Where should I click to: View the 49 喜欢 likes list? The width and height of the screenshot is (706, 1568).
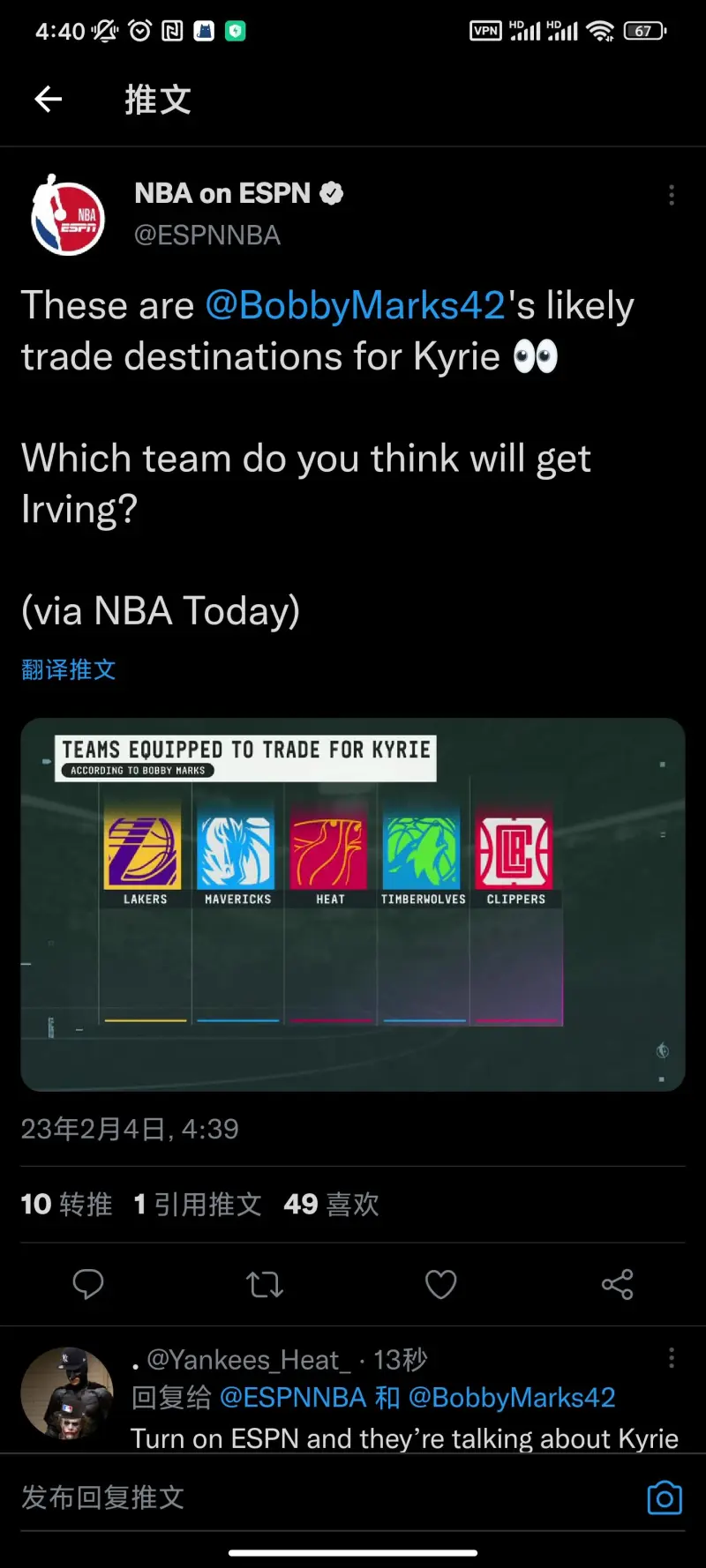tap(332, 1204)
